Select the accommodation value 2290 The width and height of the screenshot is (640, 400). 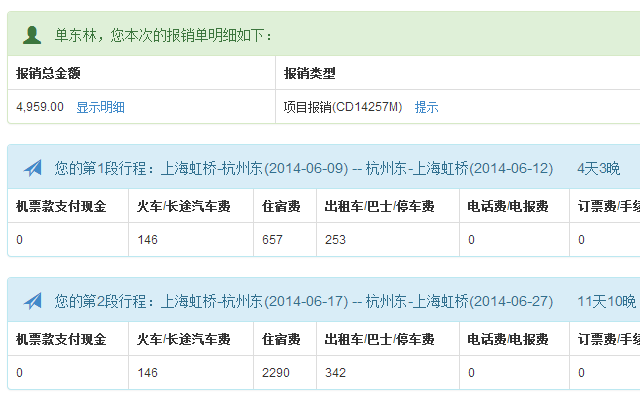coord(276,373)
